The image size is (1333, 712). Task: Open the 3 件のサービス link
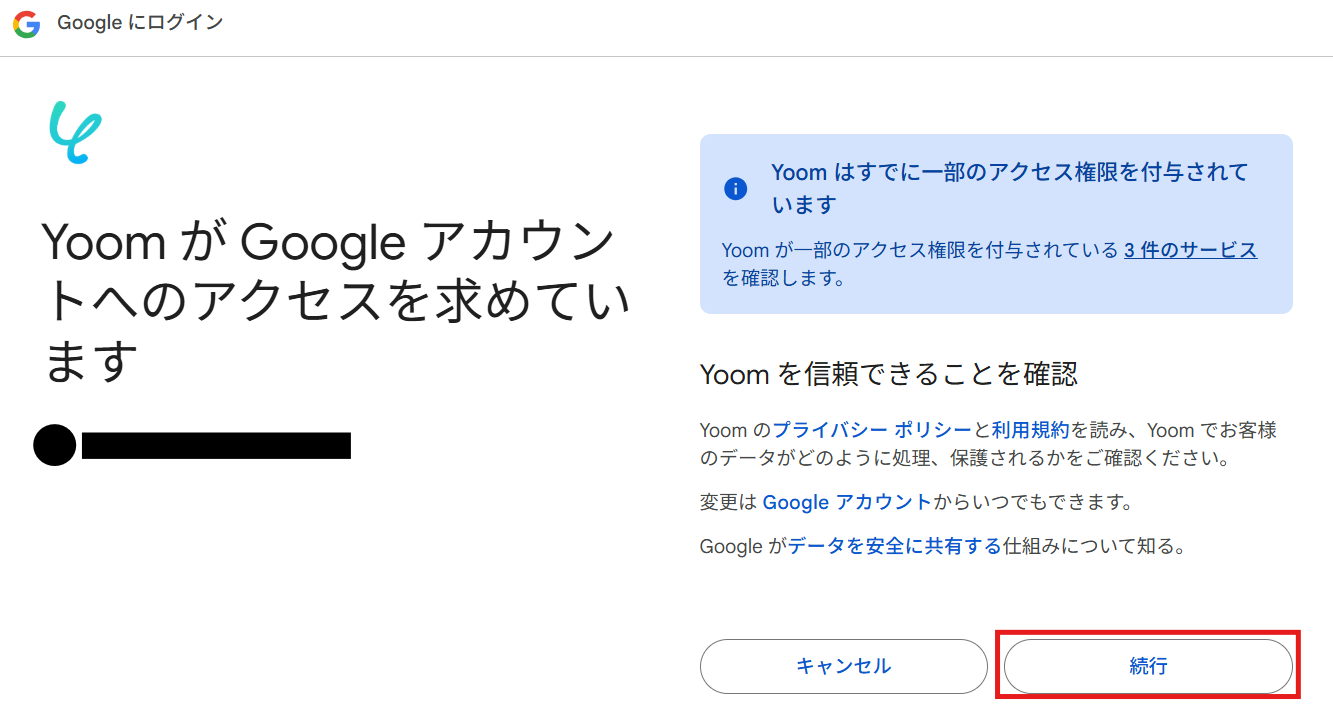pyautogui.click(x=1190, y=251)
